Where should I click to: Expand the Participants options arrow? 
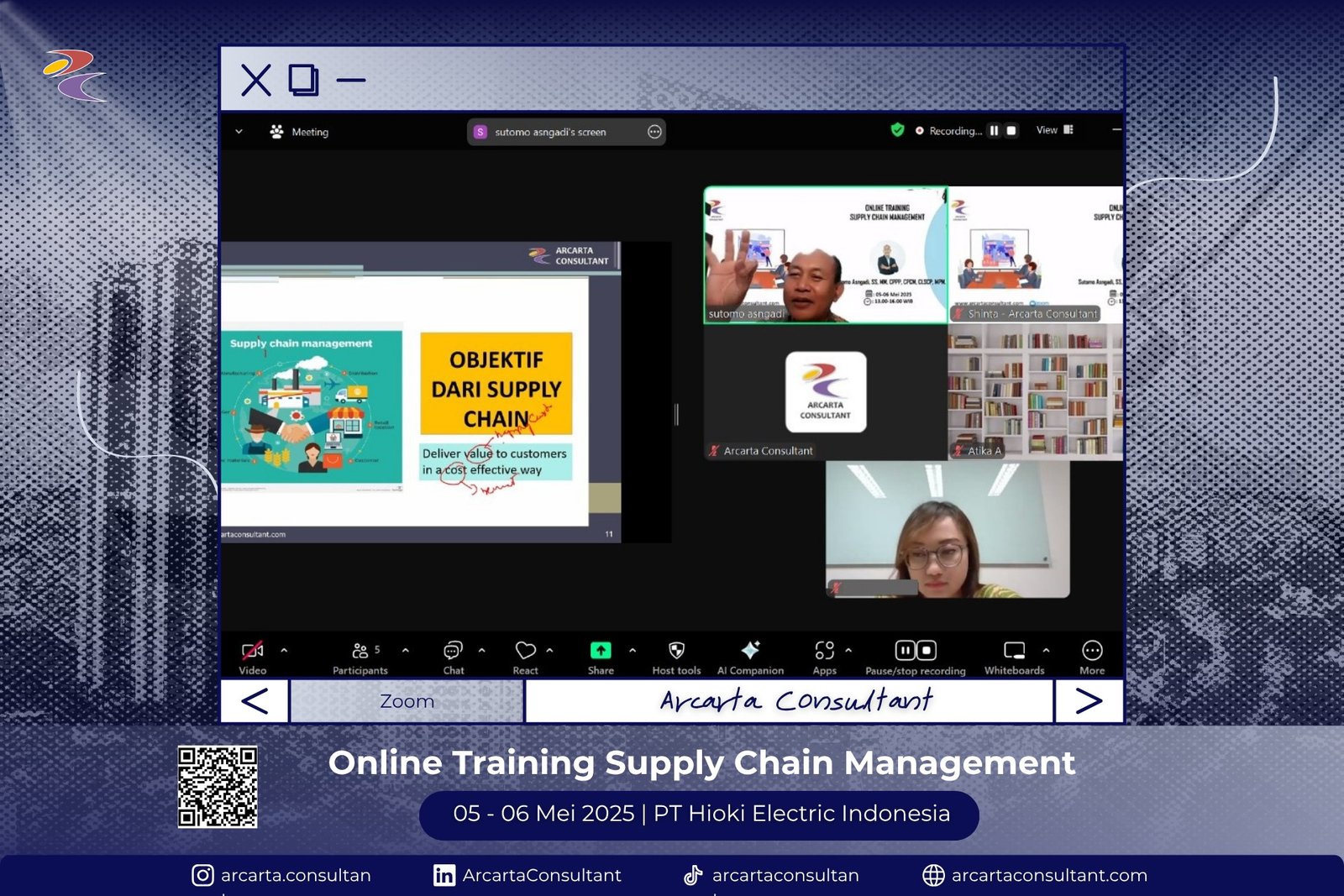tap(406, 650)
